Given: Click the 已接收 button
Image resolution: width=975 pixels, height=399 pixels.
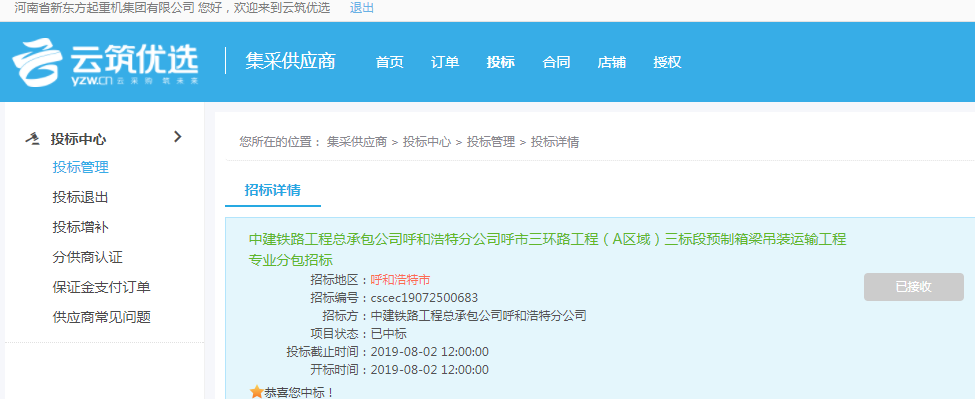Looking at the screenshot, I should point(913,287).
